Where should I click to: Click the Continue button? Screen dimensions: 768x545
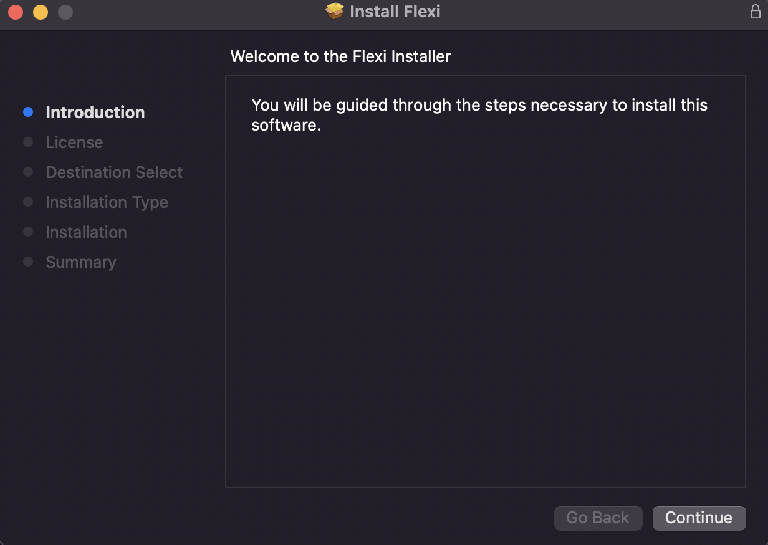coord(699,518)
